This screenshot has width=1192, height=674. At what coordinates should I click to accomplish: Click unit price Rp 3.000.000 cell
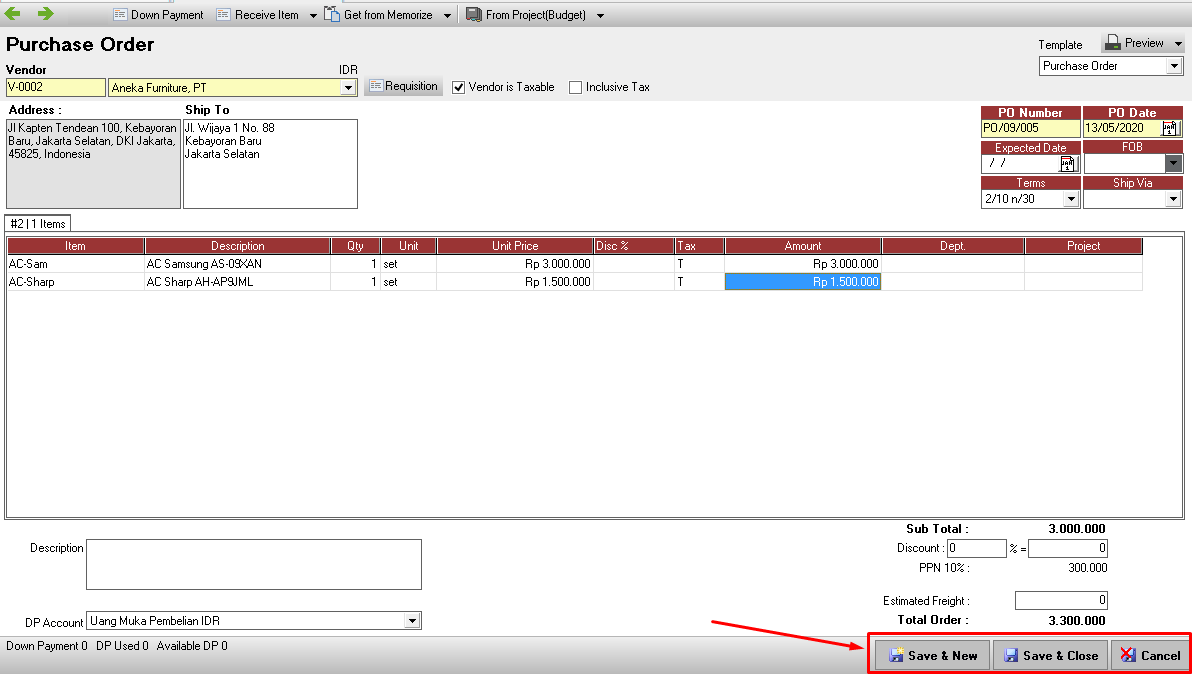[515, 264]
